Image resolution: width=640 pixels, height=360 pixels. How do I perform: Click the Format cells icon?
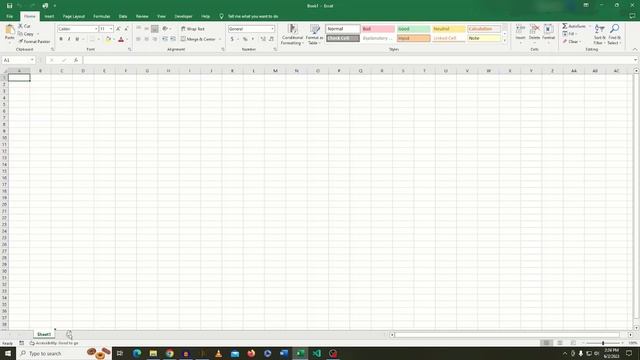coord(549,29)
